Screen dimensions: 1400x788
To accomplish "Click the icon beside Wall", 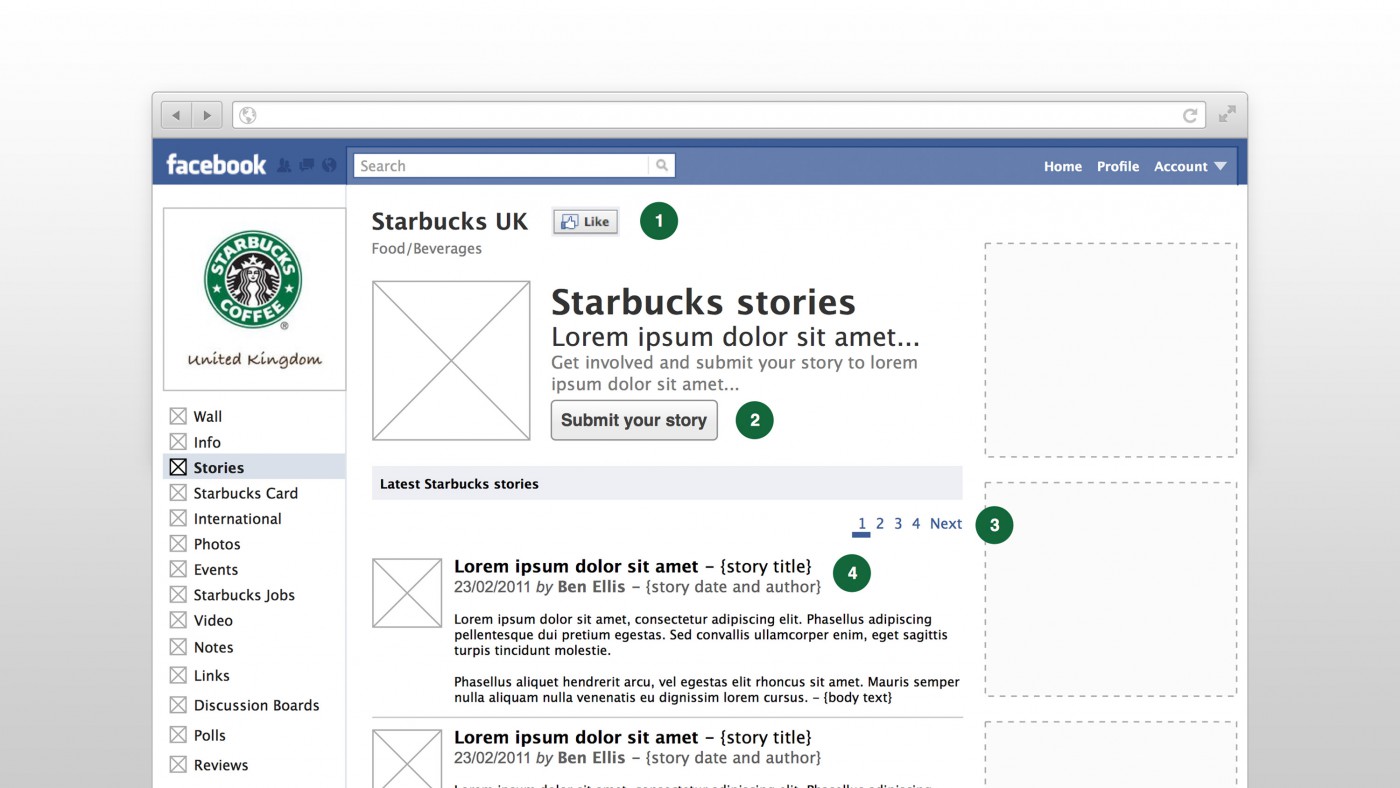I will 178,416.
